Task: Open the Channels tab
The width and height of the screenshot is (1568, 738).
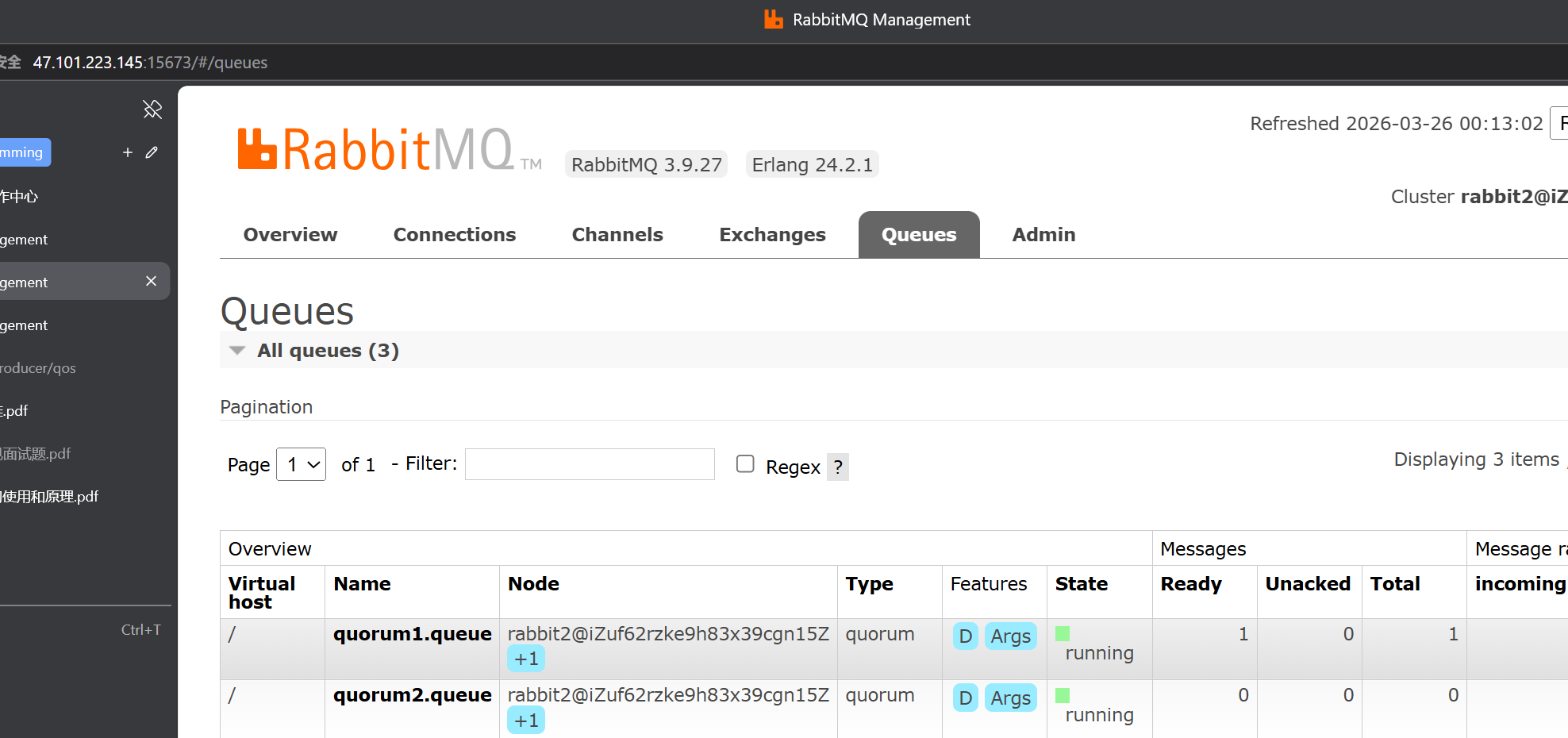Action: pyautogui.click(x=617, y=235)
